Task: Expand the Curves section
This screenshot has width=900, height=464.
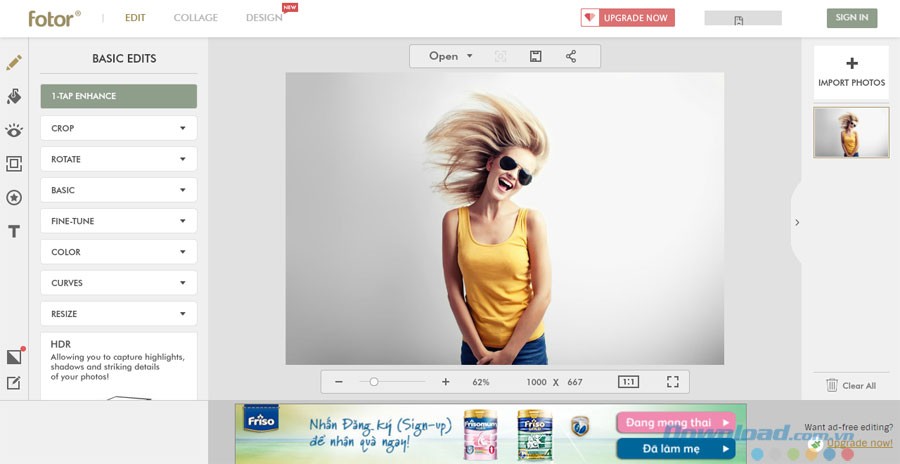Action: click(x=119, y=283)
